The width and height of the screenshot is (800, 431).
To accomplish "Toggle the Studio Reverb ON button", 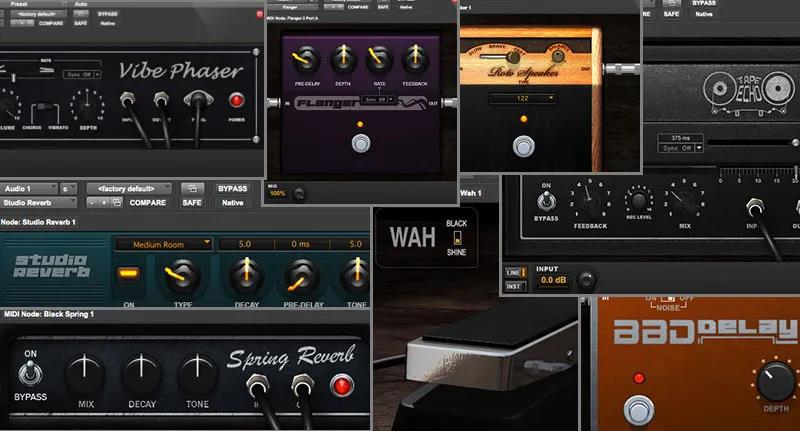I will point(127,275).
